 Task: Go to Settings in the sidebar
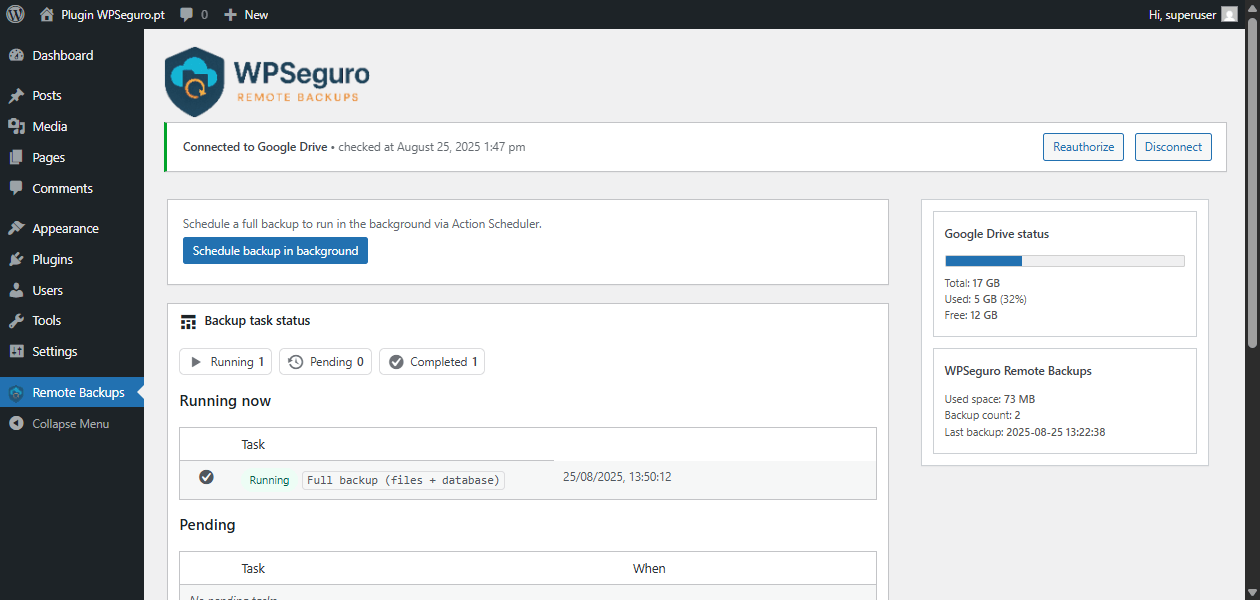pos(54,352)
